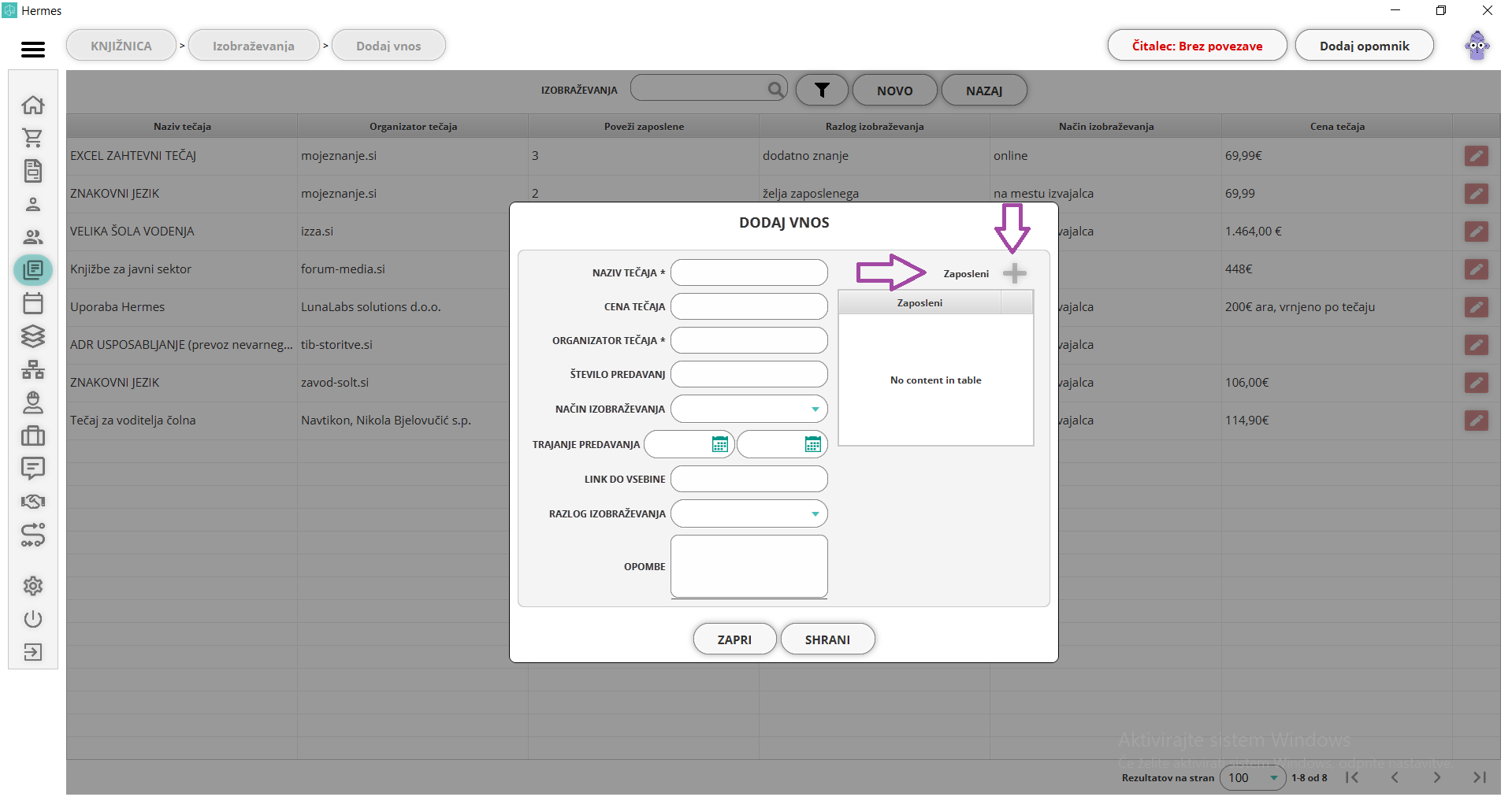
Task: Sort by Naziv tečaja column header
Action: (182, 126)
